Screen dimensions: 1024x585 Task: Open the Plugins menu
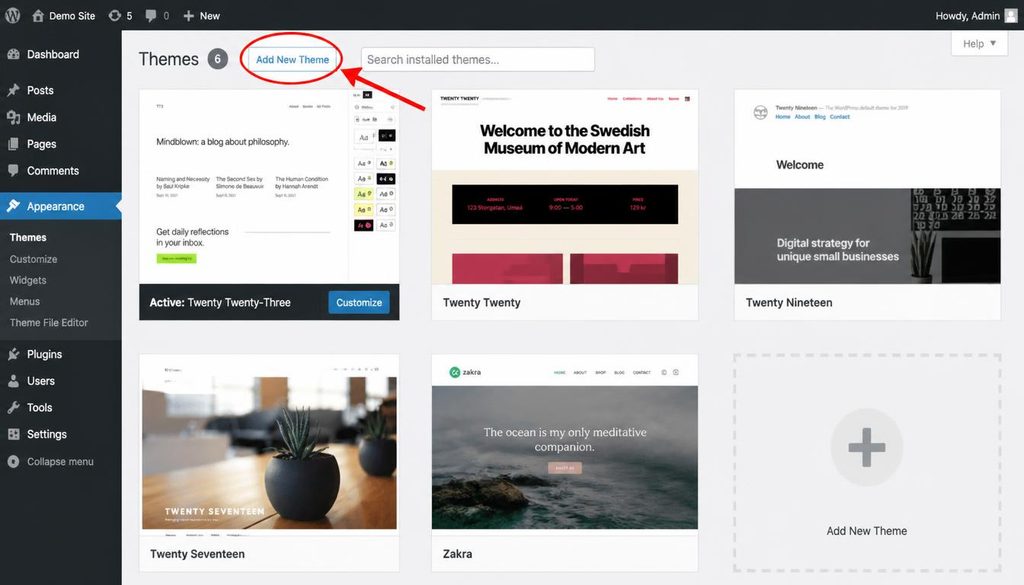(x=44, y=354)
